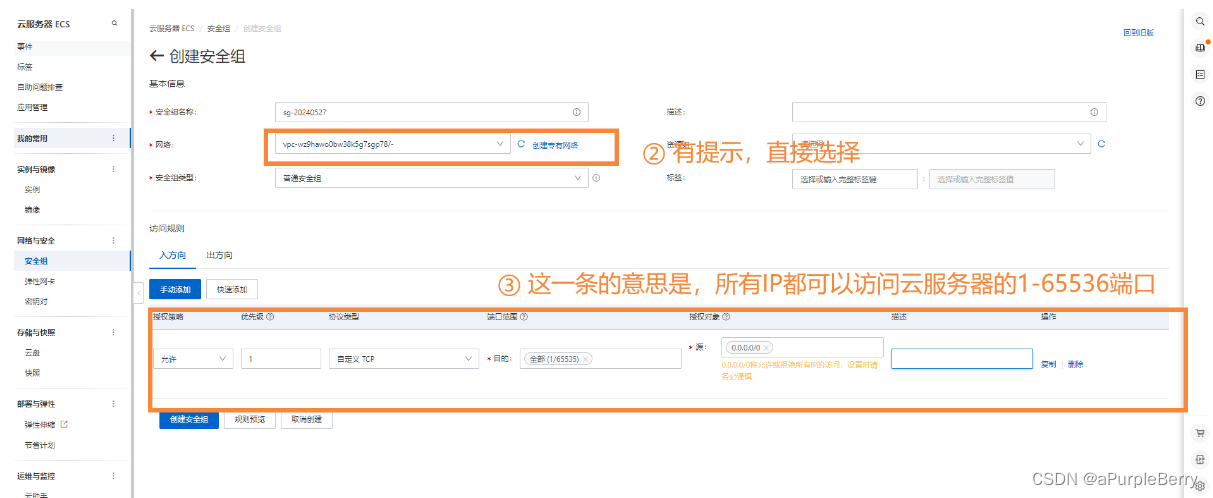This screenshot has height=498, width=1213.
Task: Refresh the 网络 VPC list
Action: click(x=521, y=144)
